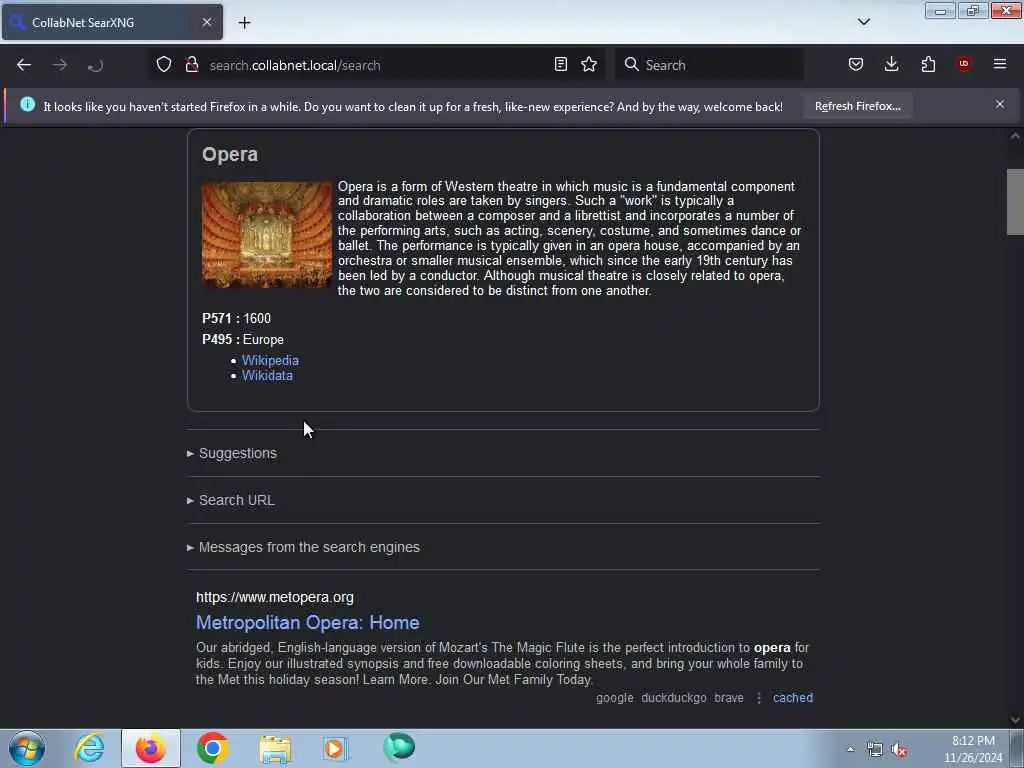
Task: Click the P495 : Europe text
Action: (x=243, y=340)
